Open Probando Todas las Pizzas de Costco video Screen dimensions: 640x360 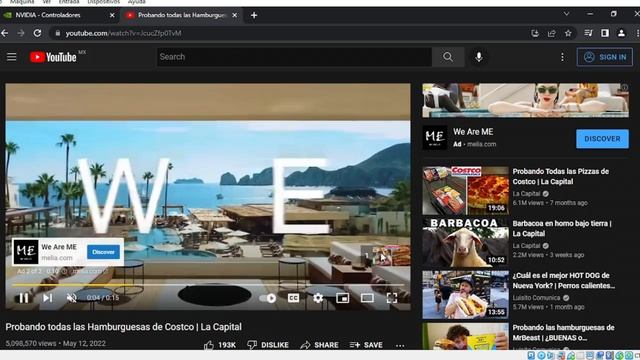tap(560, 176)
